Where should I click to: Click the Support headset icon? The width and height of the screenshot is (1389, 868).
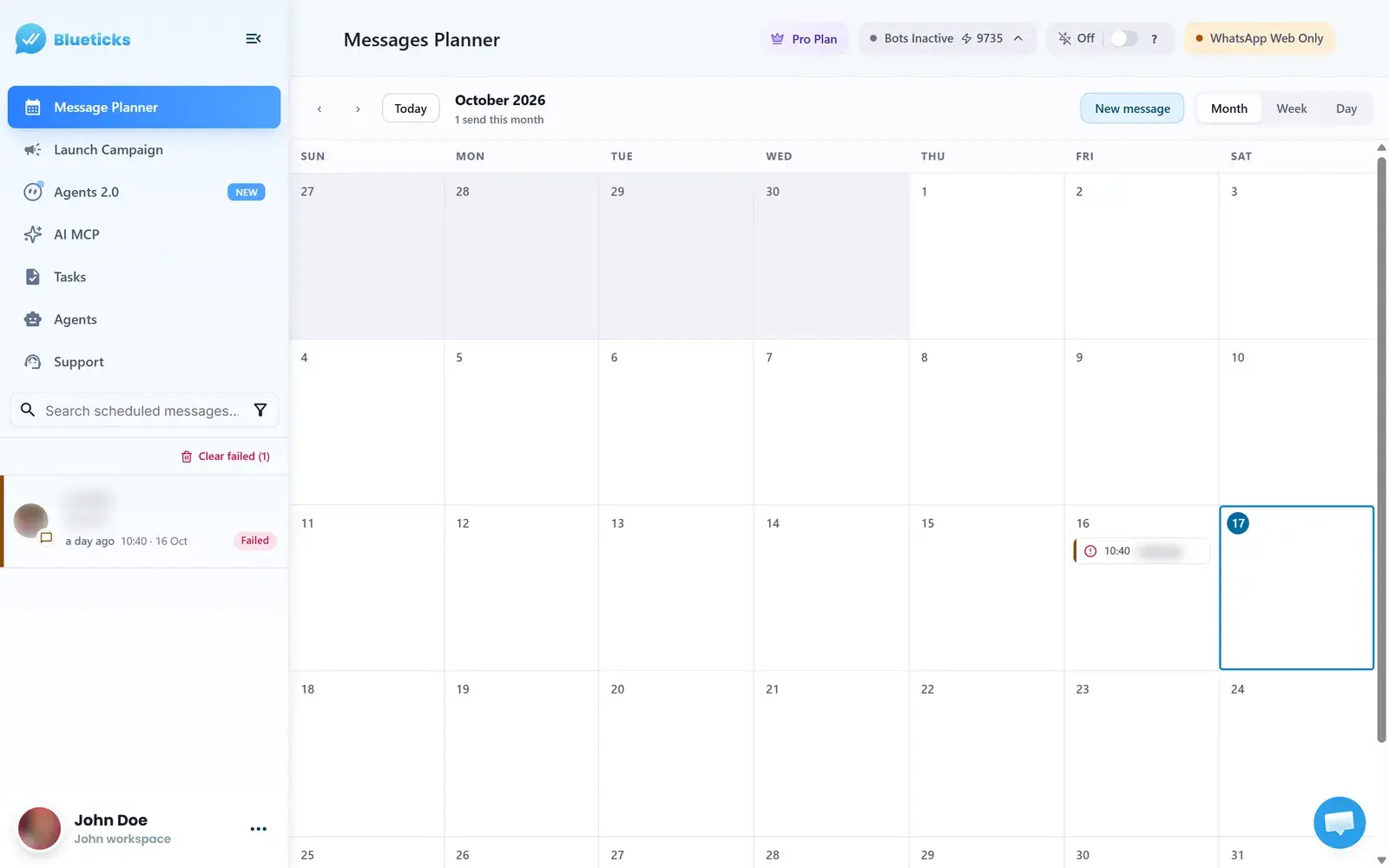coord(33,362)
